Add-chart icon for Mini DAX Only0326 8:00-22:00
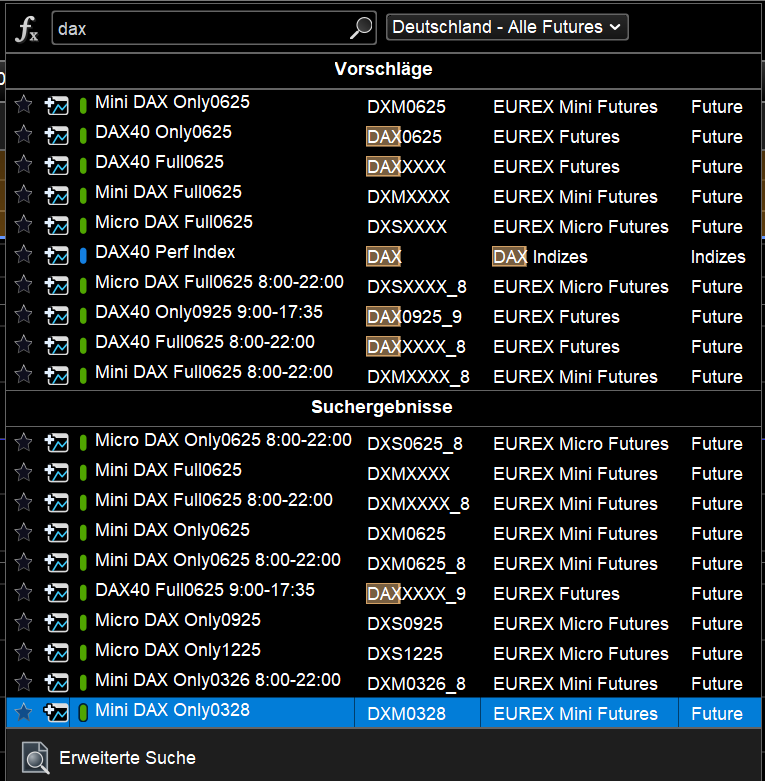 coord(57,682)
